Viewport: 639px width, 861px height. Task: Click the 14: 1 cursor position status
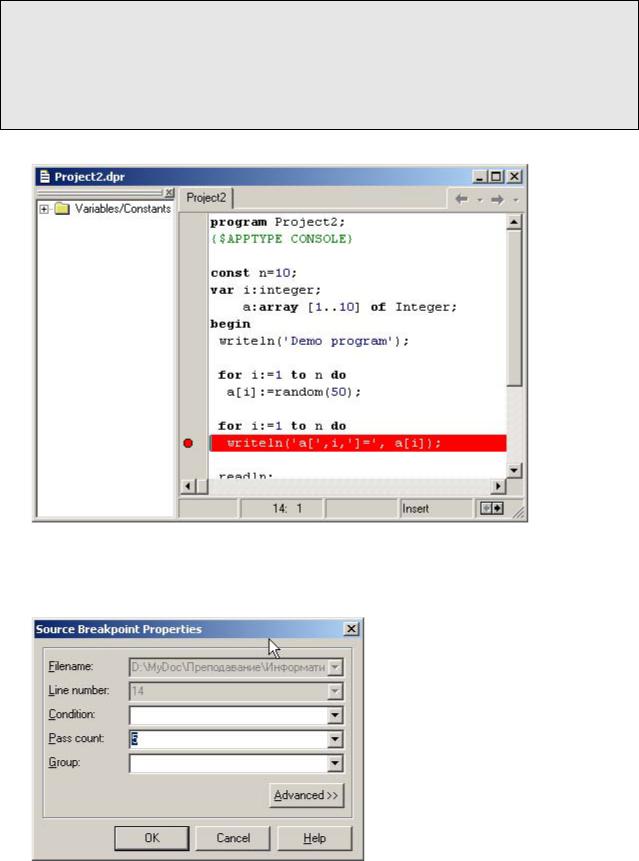point(282,508)
